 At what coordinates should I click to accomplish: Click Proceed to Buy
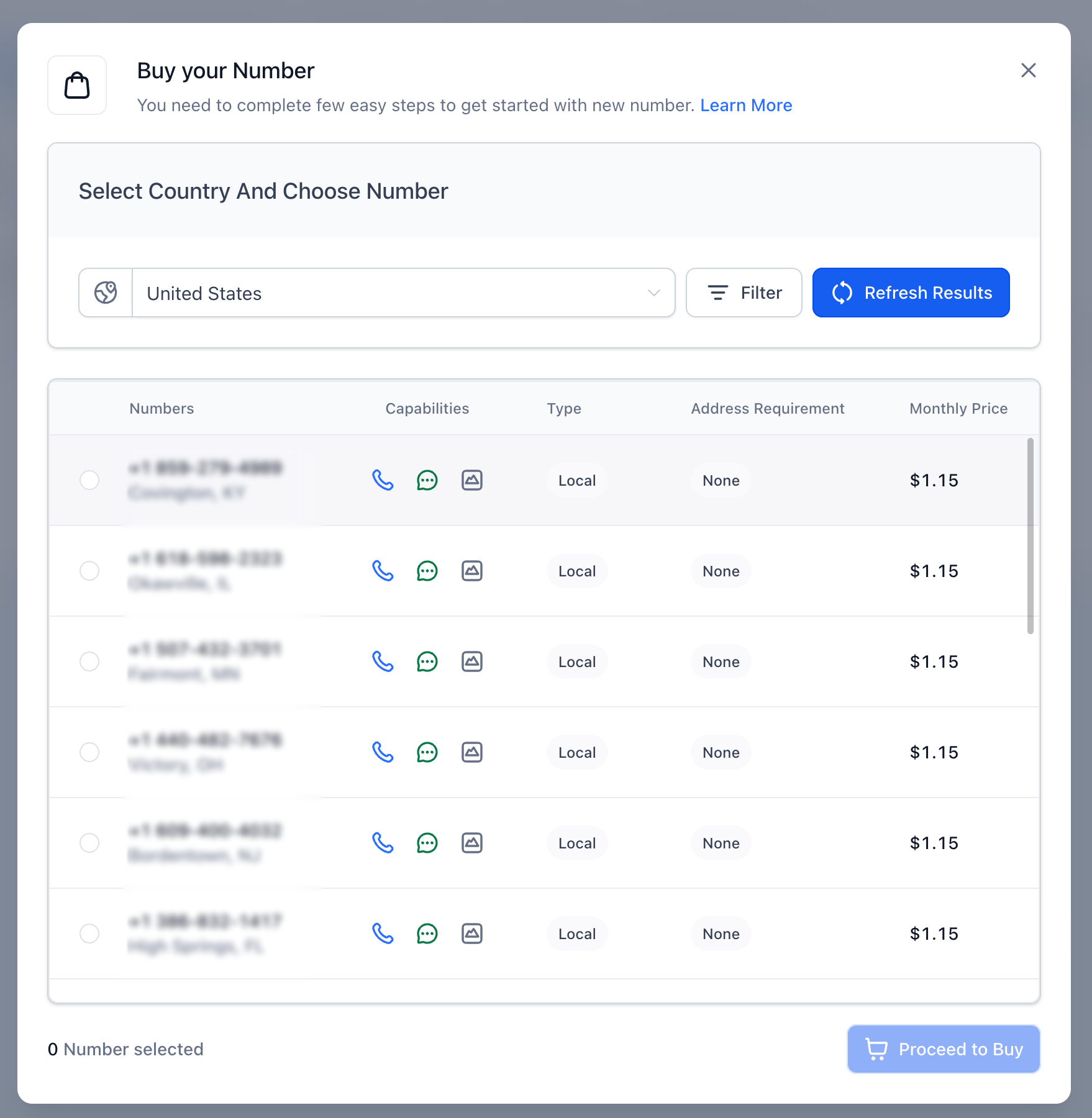[x=944, y=1049]
